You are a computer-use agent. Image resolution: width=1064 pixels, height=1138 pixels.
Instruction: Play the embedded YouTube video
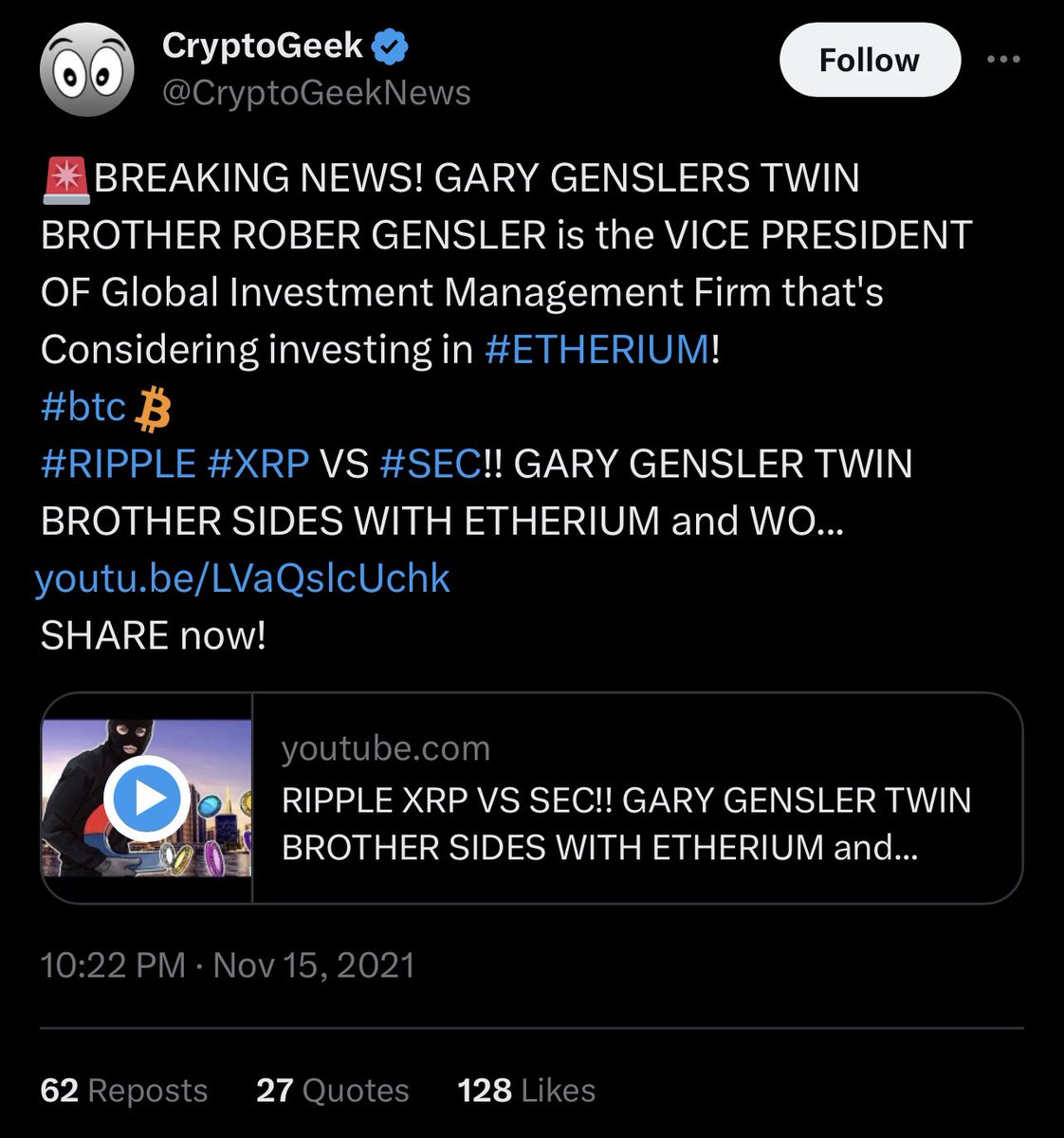(x=146, y=798)
